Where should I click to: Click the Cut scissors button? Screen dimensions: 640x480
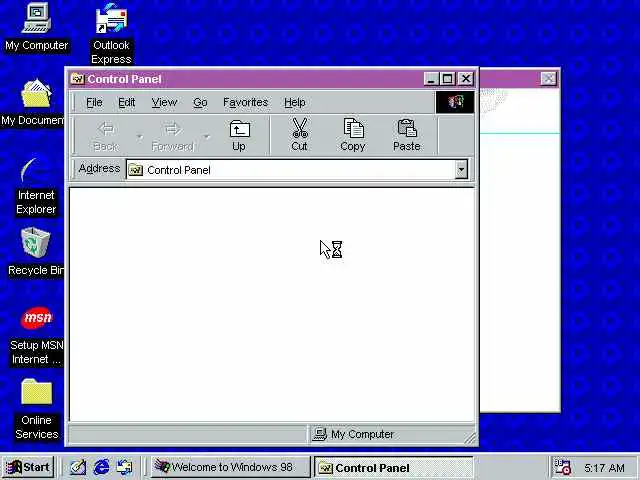click(x=299, y=136)
